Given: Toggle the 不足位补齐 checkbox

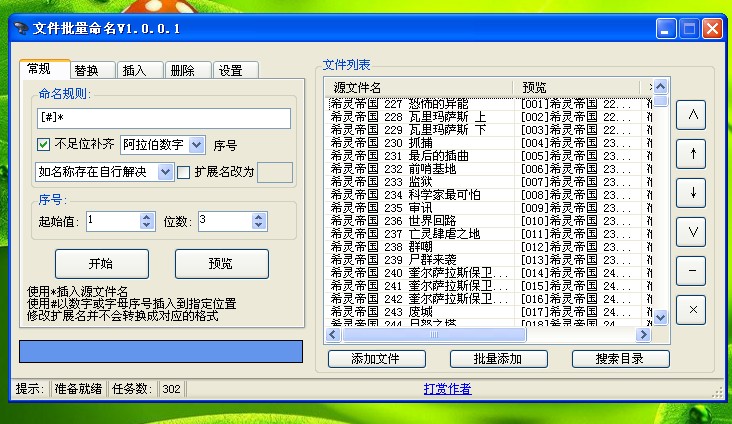Looking at the screenshot, I should [x=43, y=145].
